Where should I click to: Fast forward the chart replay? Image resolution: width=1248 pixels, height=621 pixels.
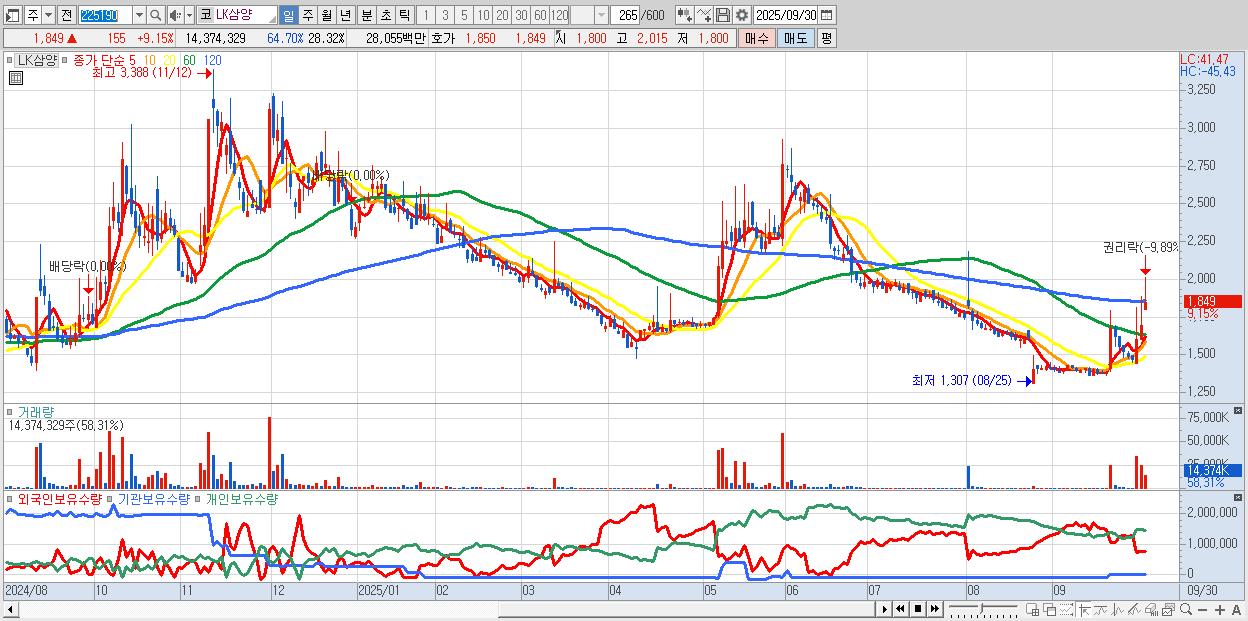tap(934, 609)
